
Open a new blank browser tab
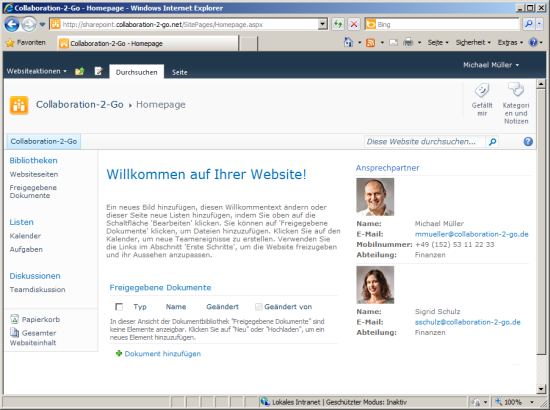pos(249,43)
